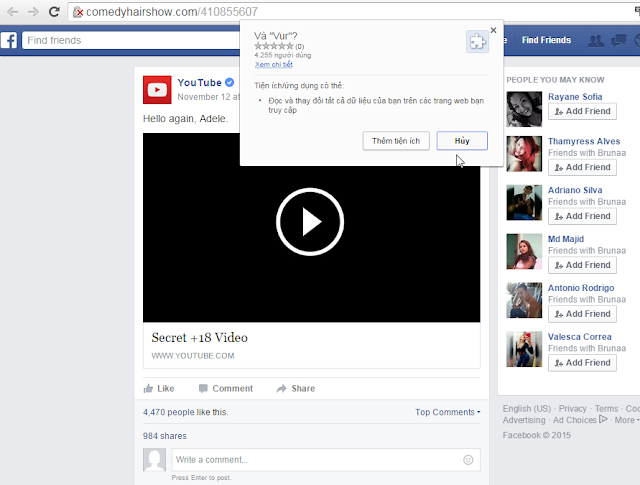Add Rayane Sofia as friend

coord(582,111)
